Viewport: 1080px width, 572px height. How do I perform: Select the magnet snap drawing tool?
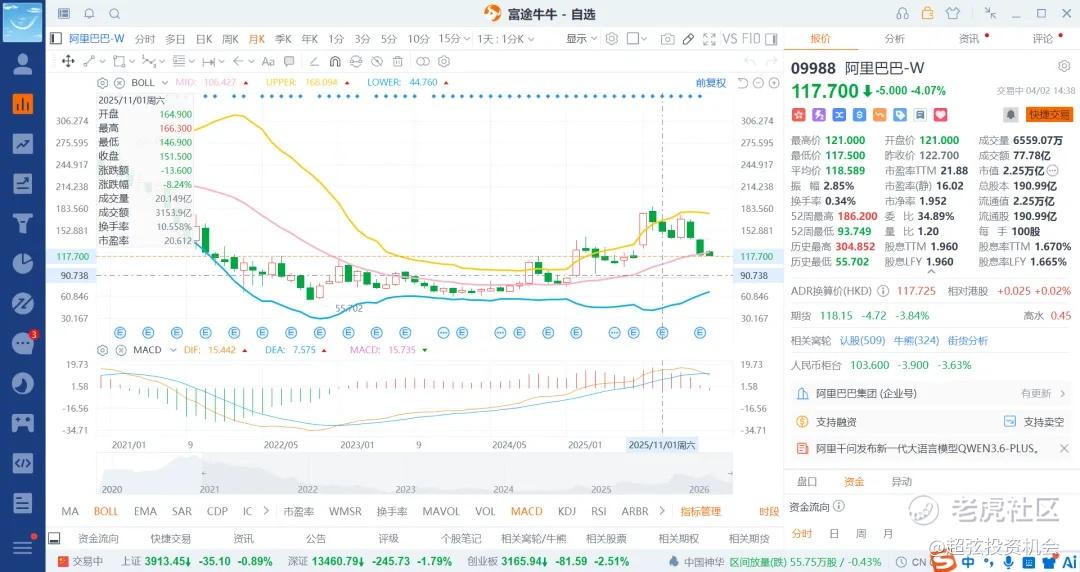335,61
